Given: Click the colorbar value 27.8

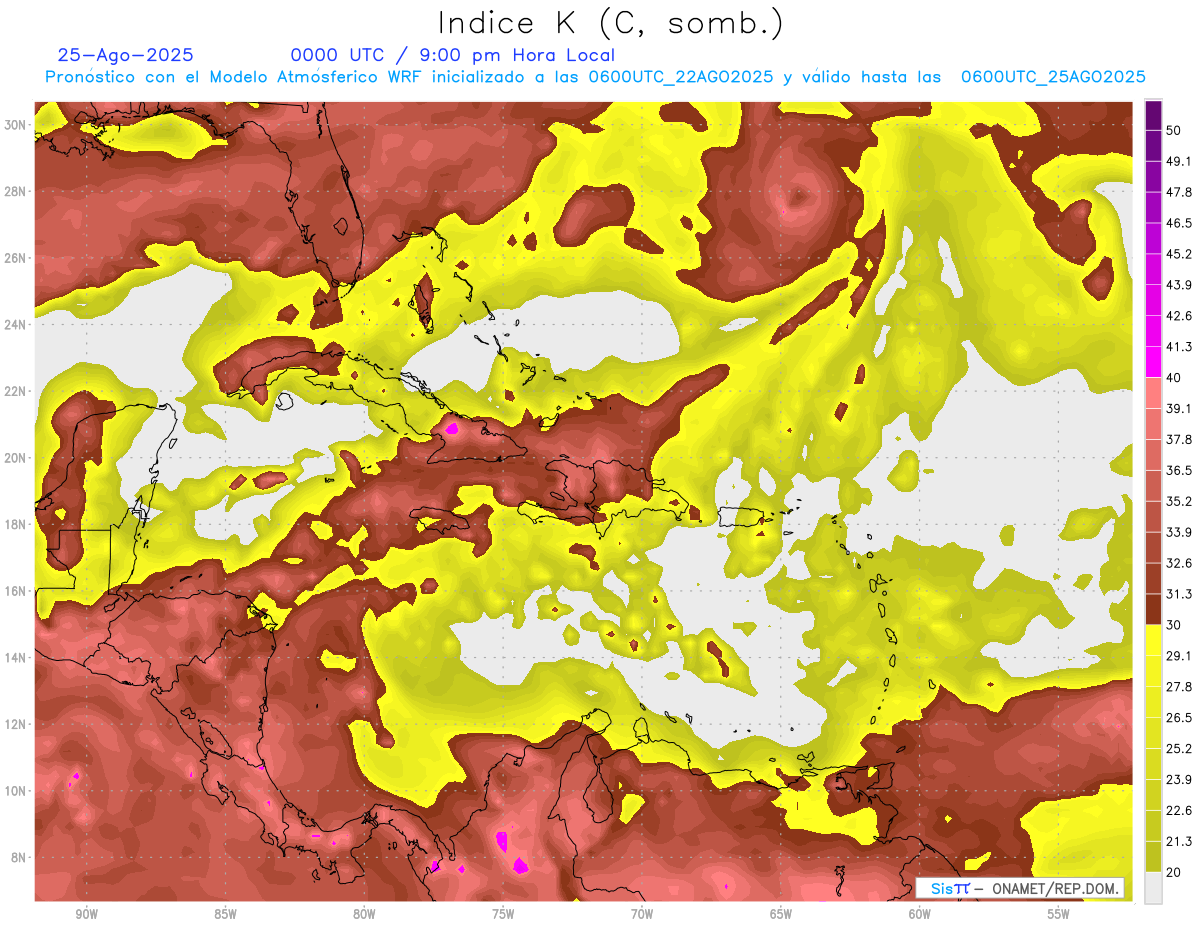Looking at the screenshot, I should [x=1179, y=686].
